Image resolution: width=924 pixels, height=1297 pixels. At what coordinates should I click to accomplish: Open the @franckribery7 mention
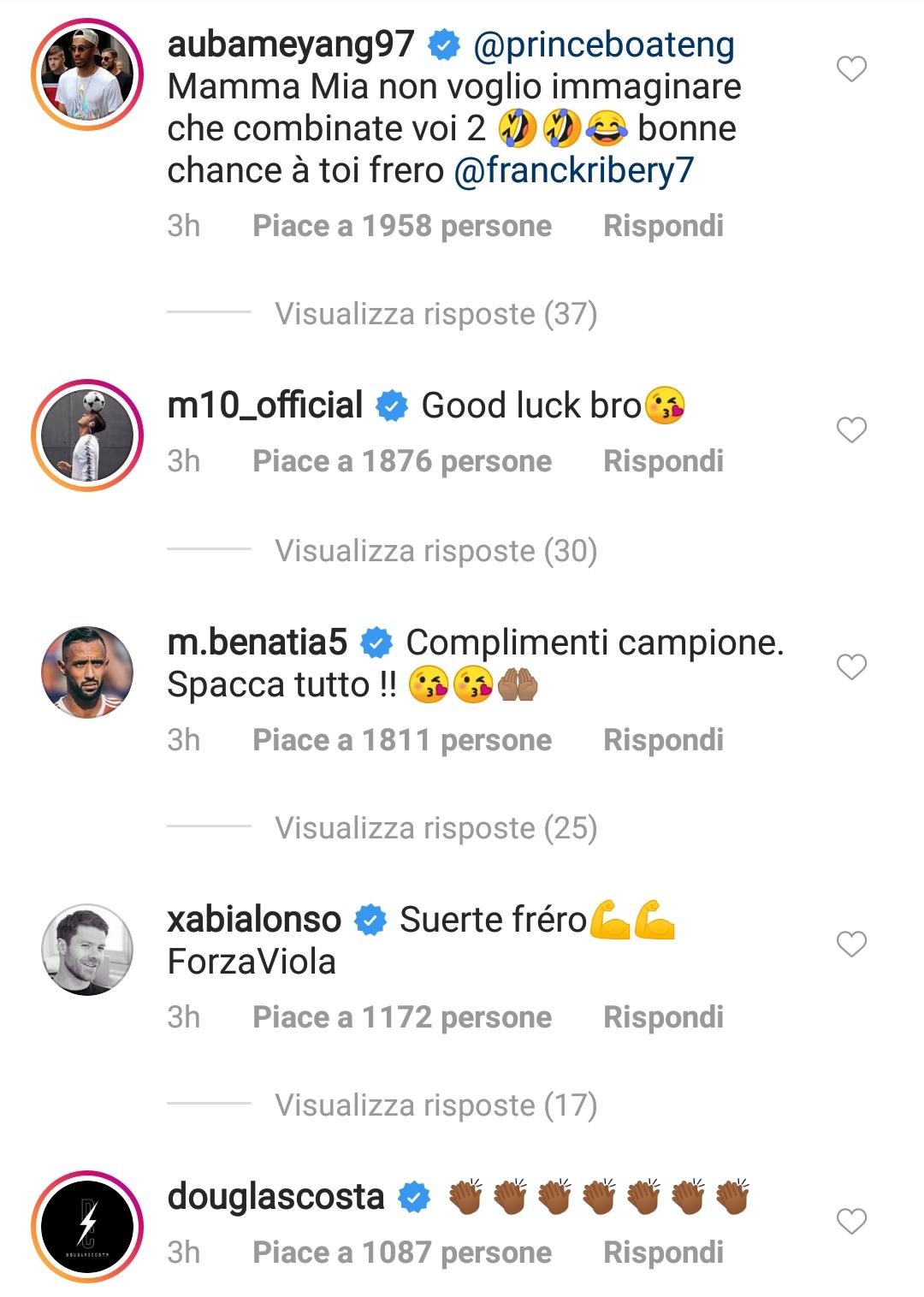pyautogui.click(x=573, y=170)
